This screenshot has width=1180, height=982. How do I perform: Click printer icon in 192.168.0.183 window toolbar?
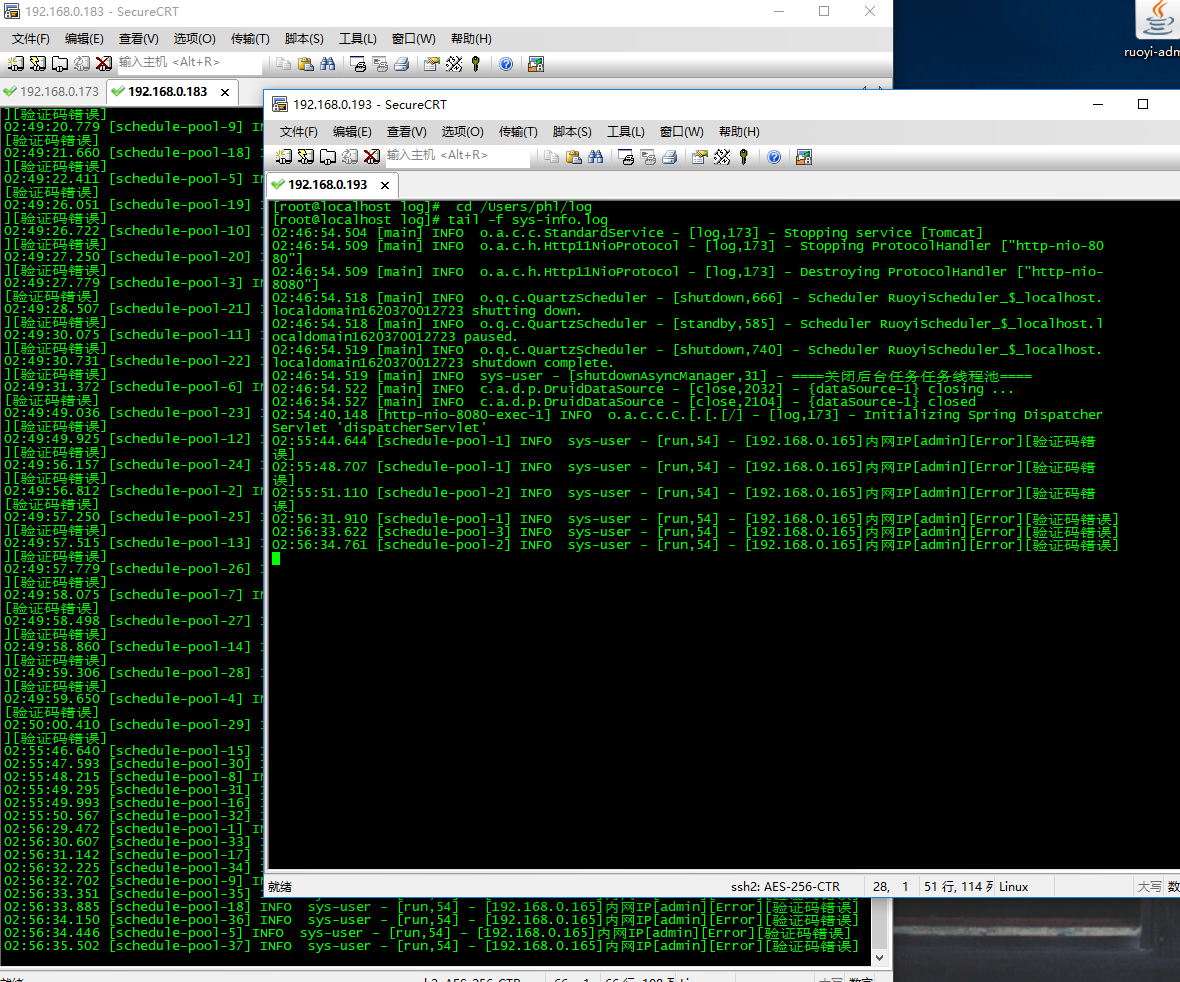[402, 64]
